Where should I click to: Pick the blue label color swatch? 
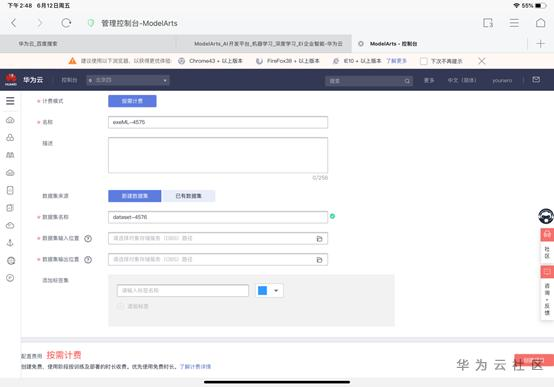pyautogui.click(x=263, y=291)
